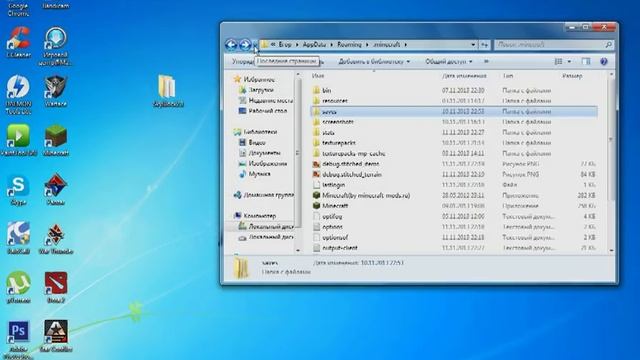640x360 pixels.
Task: Expand the arrow after the AppData breadcrumb
Action: [331, 44]
